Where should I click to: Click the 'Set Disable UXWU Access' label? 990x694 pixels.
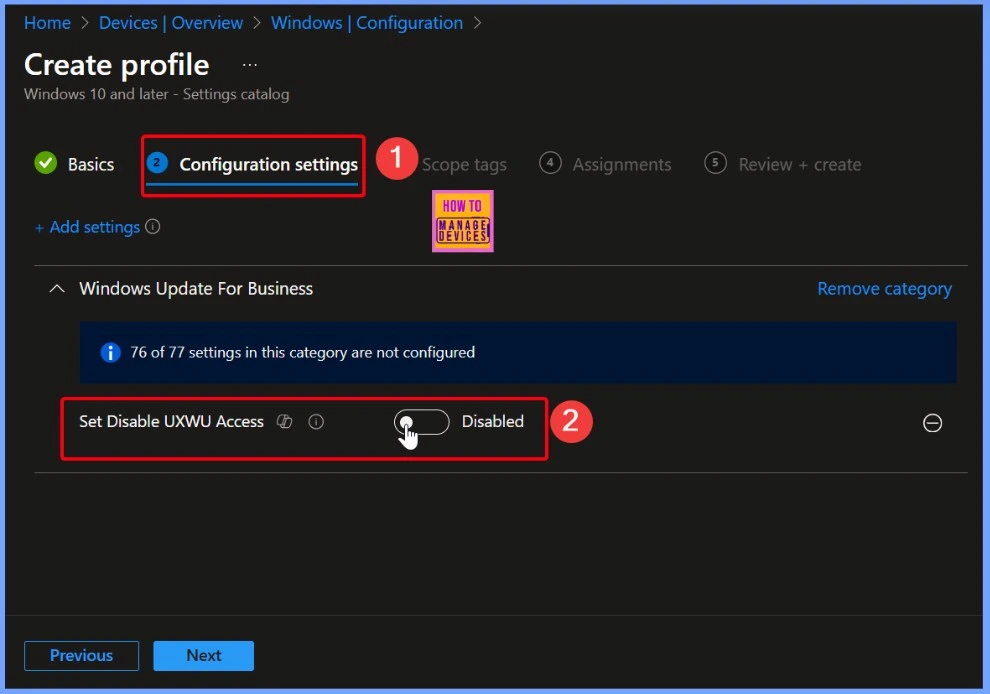(x=171, y=421)
